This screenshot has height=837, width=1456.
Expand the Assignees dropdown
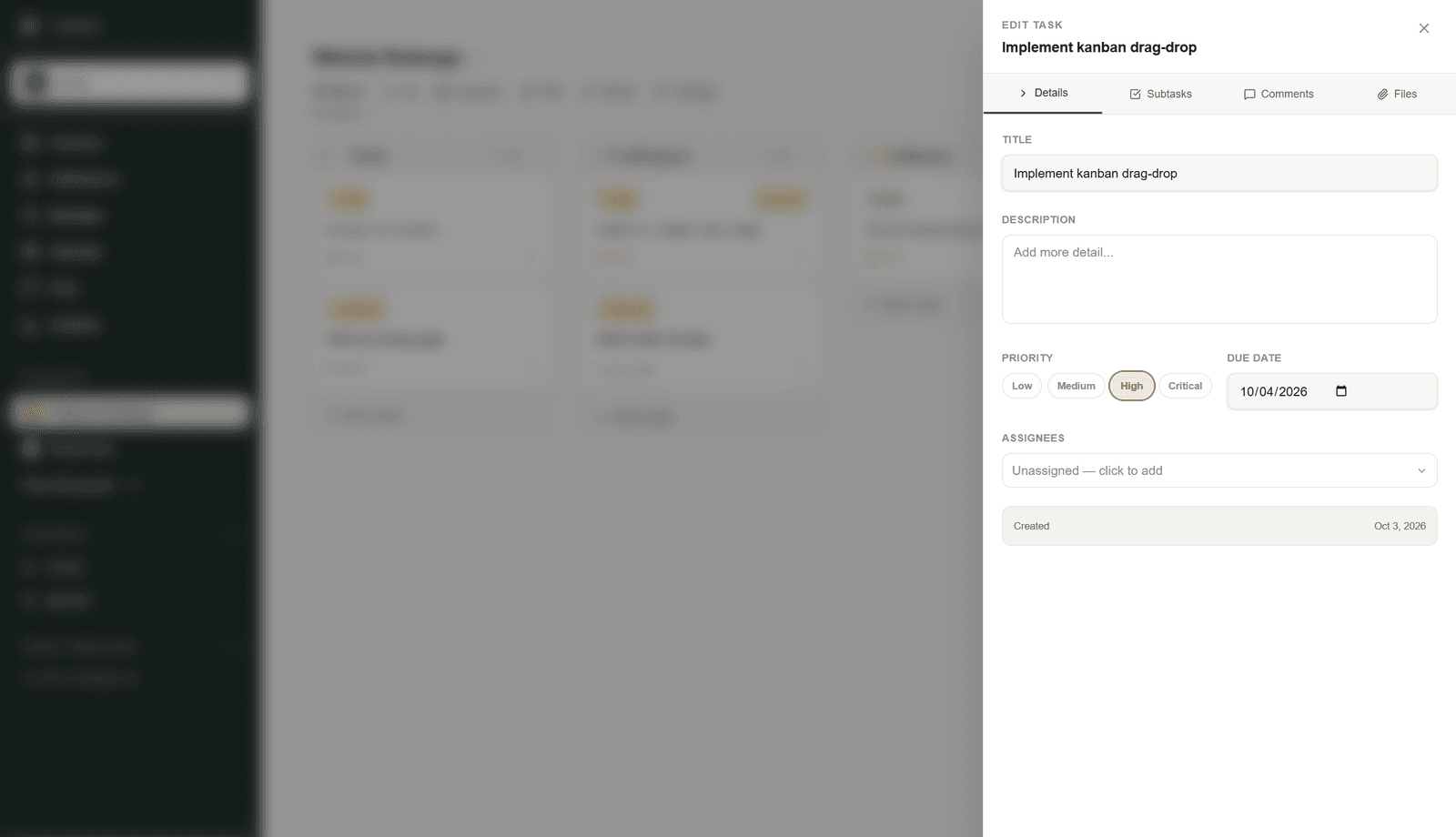(x=1219, y=470)
